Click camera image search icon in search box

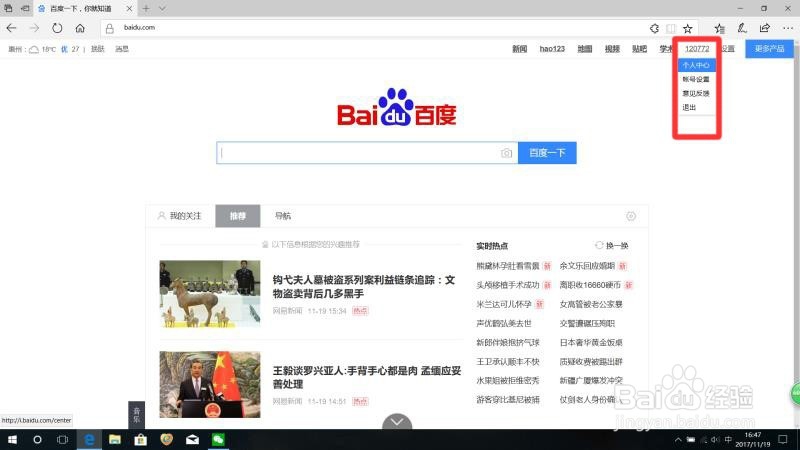tap(506, 153)
